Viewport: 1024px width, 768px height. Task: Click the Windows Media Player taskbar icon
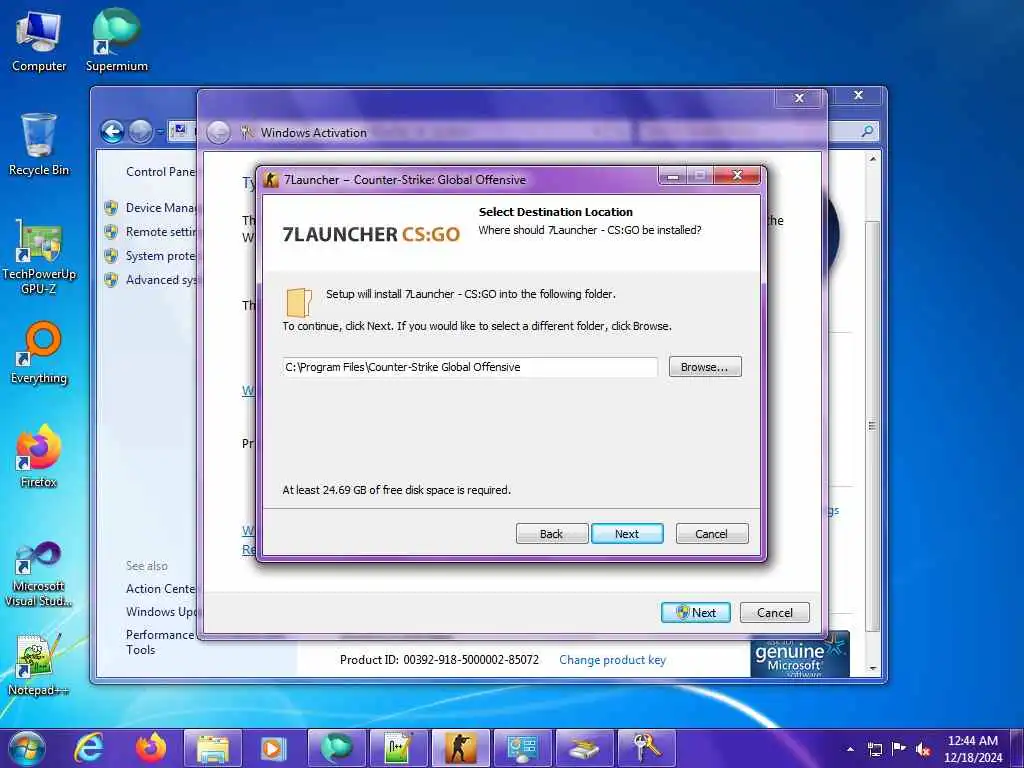click(274, 748)
